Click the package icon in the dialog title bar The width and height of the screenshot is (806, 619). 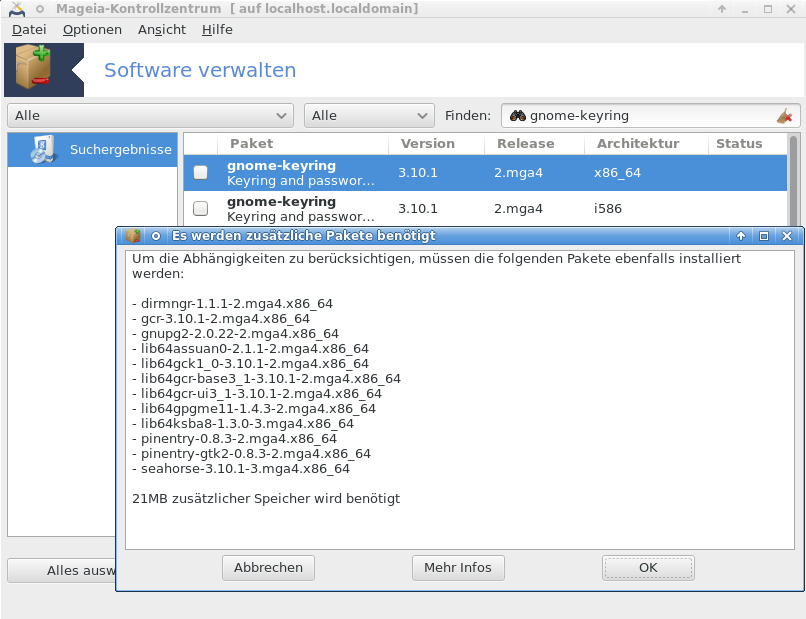133,236
